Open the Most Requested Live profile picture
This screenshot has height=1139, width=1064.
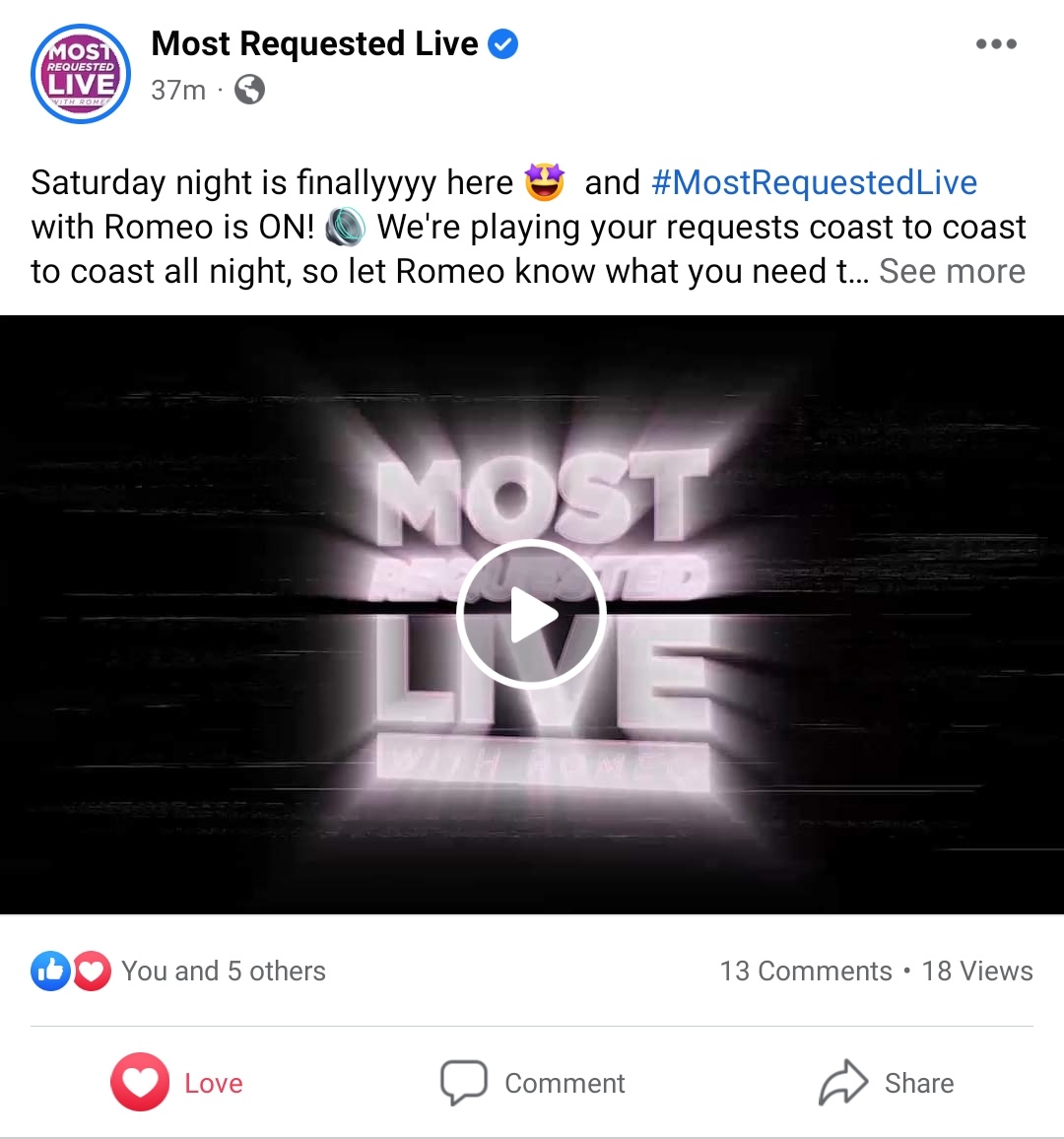(x=81, y=74)
